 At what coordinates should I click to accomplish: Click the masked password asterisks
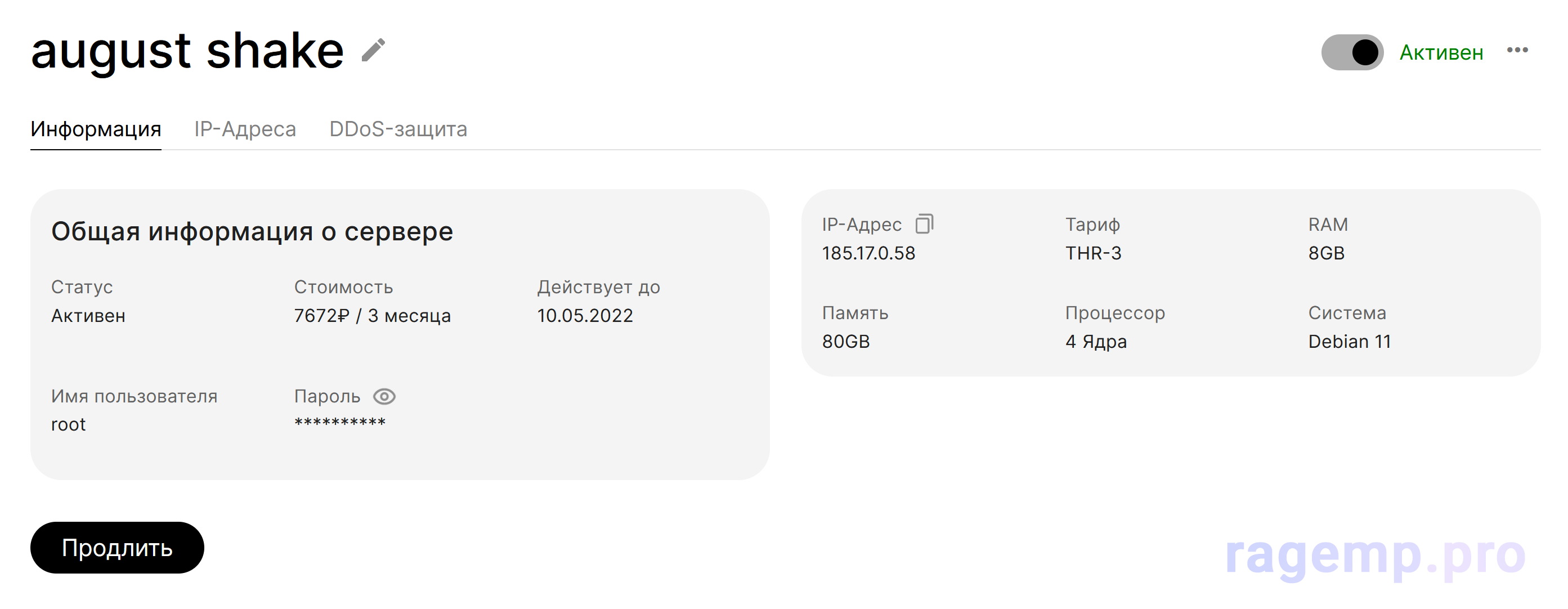(339, 423)
